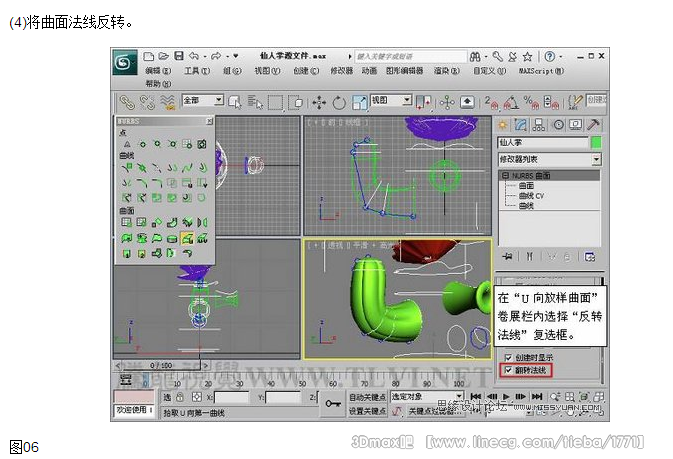Click the Unlink Selection broken-chain icon
Screen dimensions: 673x459
tap(147, 102)
